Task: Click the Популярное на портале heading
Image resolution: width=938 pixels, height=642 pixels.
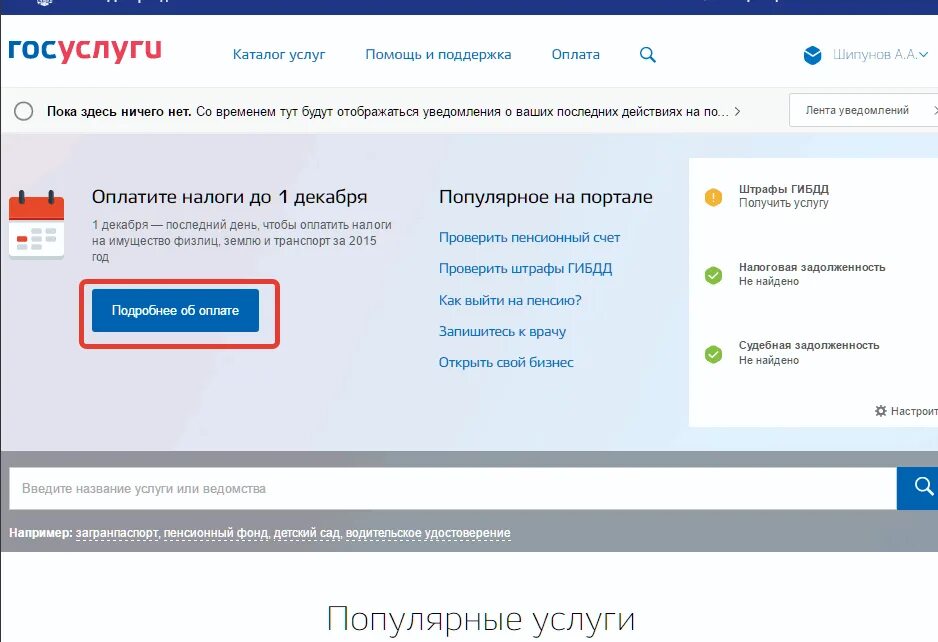Action: tap(546, 197)
